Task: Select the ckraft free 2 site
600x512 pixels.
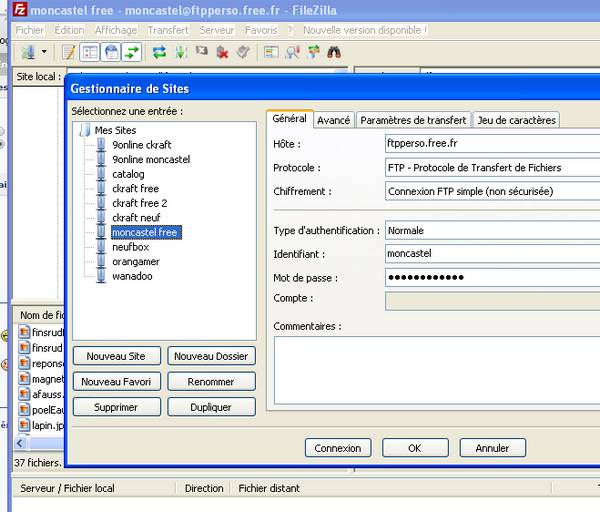Action: pos(140,203)
